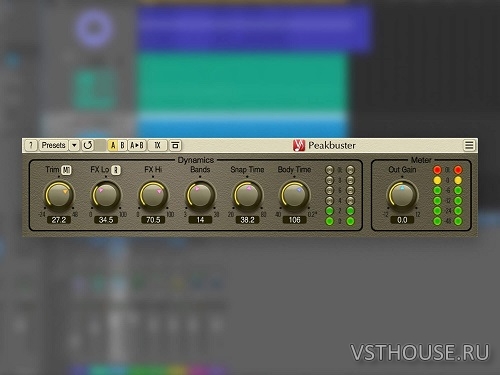Click the Out Gain label
This screenshot has height=375, width=500.
pyautogui.click(x=402, y=170)
